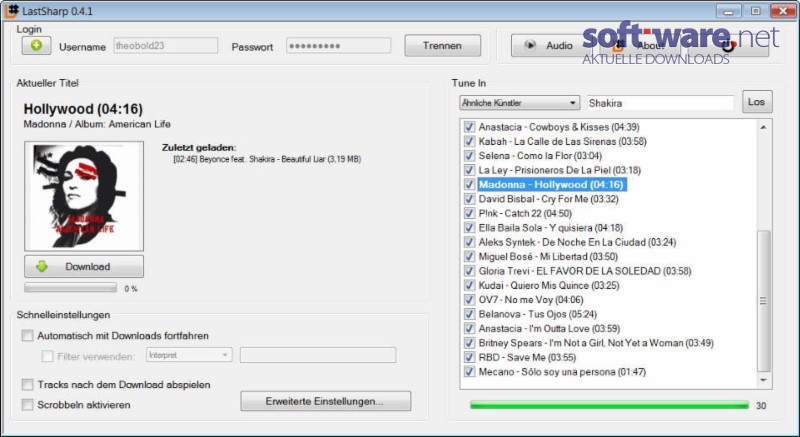Click the green progress bar beside 30
Screen dimensions: 800x437
coord(609,405)
